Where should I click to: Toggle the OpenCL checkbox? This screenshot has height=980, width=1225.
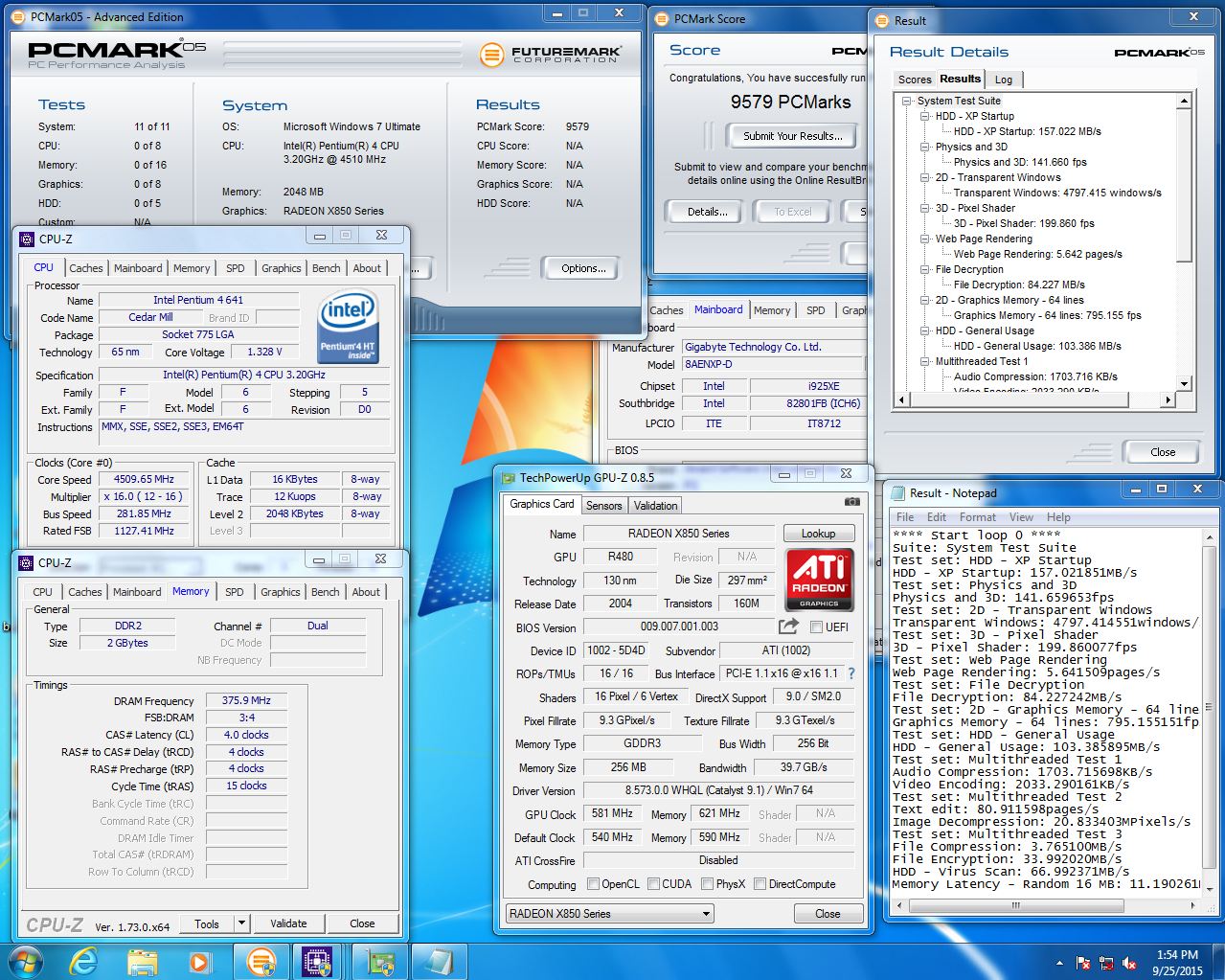(x=593, y=884)
